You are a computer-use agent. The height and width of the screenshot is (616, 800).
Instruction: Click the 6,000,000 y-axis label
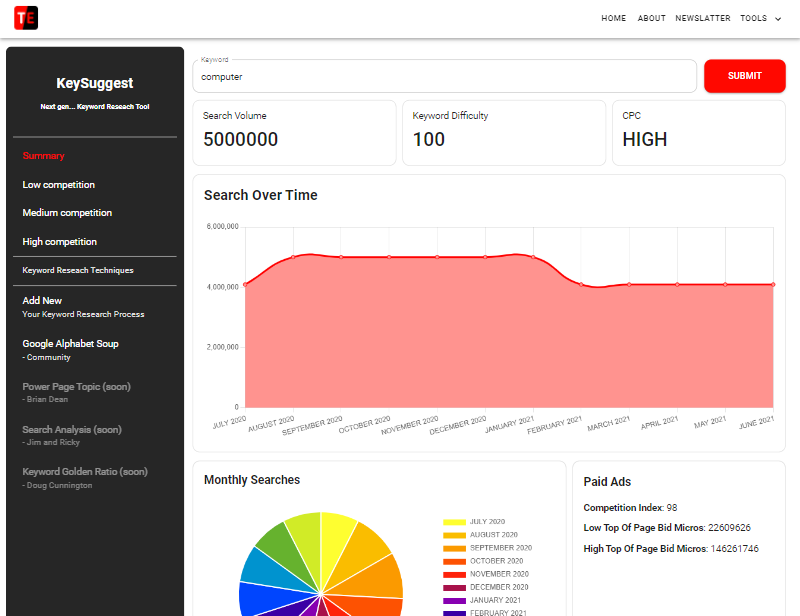[x=222, y=226]
